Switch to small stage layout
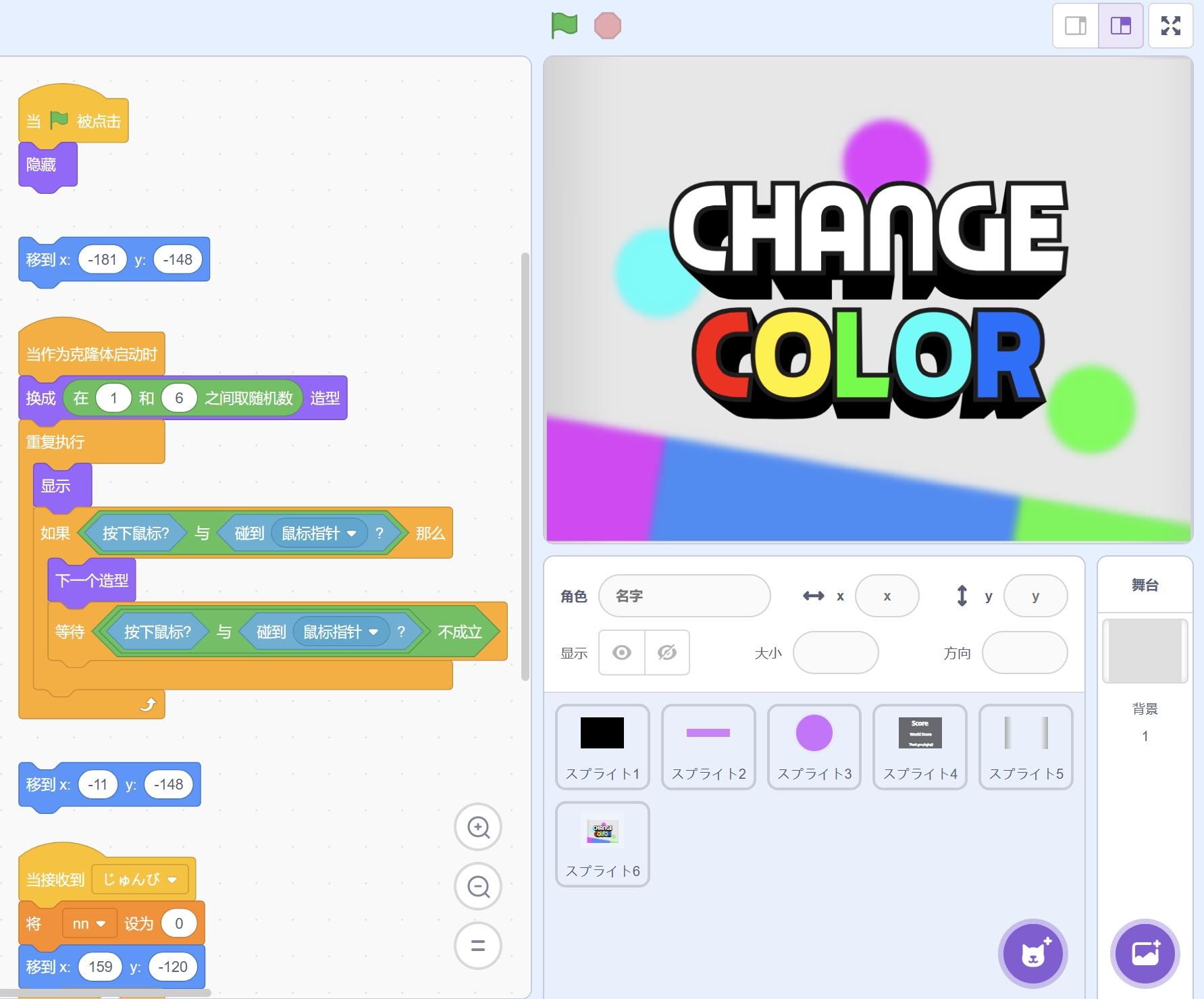The width and height of the screenshot is (1204, 999). (1076, 26)
